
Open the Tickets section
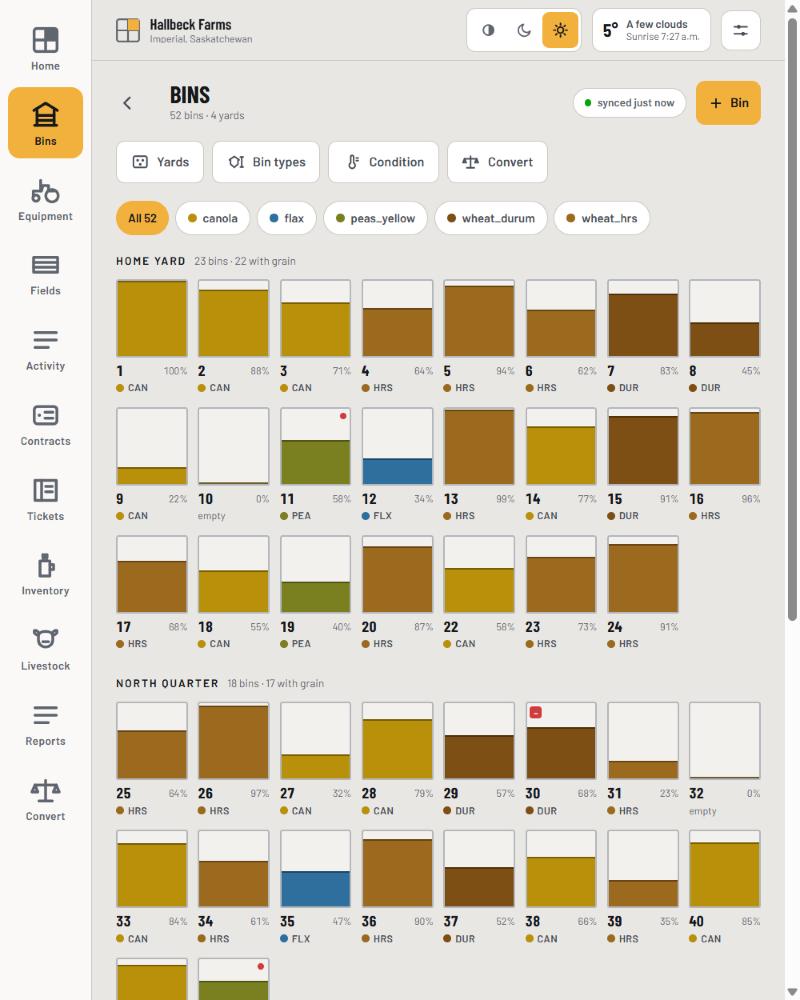[x=45, y=499]
